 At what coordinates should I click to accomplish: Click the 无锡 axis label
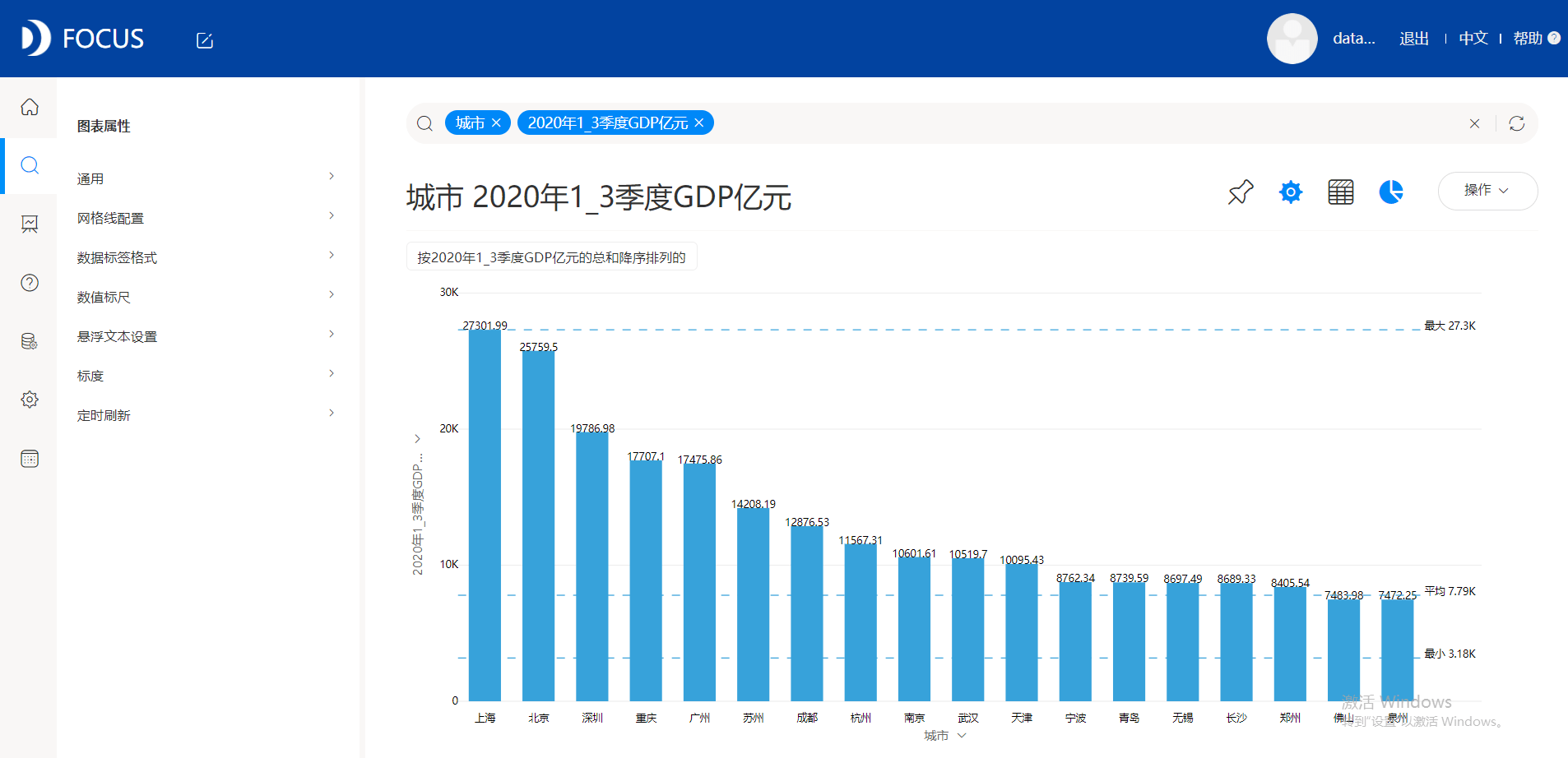coord(1183,718)
